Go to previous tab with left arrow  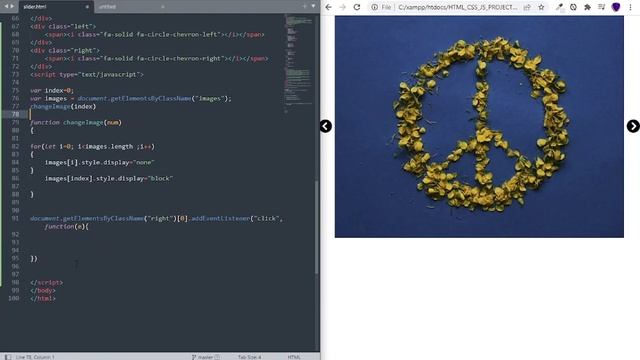point(6,6)
